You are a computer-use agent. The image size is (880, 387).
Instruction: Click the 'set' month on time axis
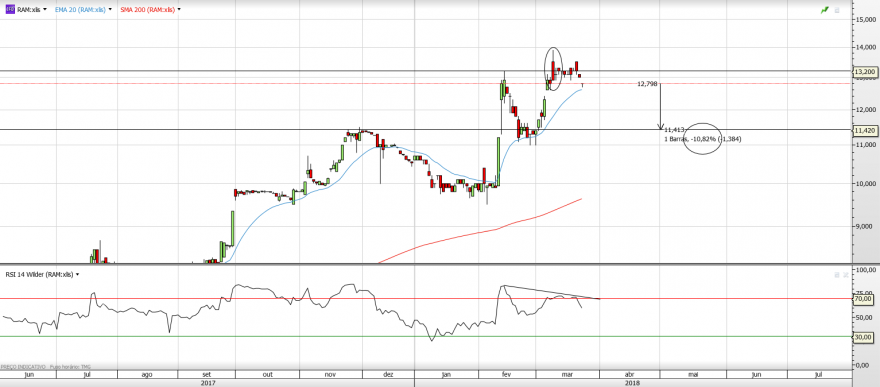pyautogui.click(x=207, y=374)
